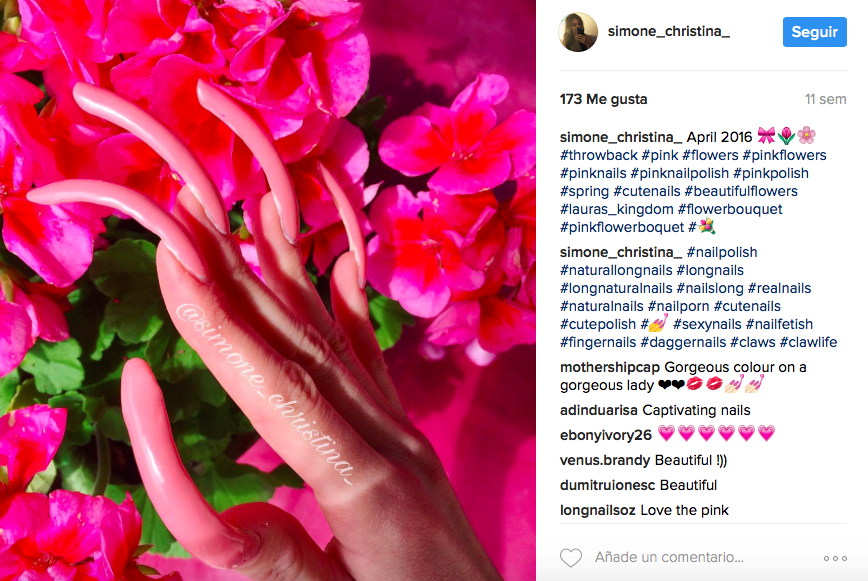Viewport: 868px width, 581px height.
Task: Open the #throwback hashtag
Action: coord(598,155)
